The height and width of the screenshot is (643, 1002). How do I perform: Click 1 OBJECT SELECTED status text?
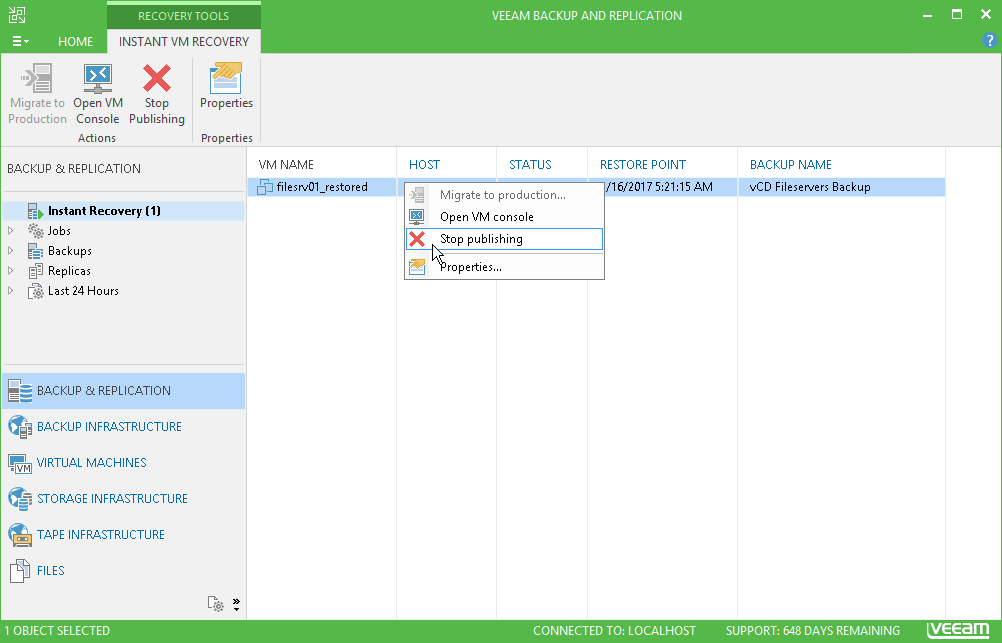pos(58,631)
